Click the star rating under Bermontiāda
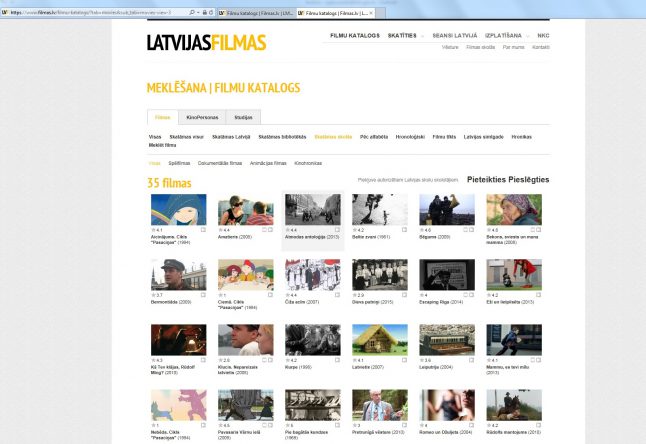Screen dimensions: 646x444 [x=157, y=295]
